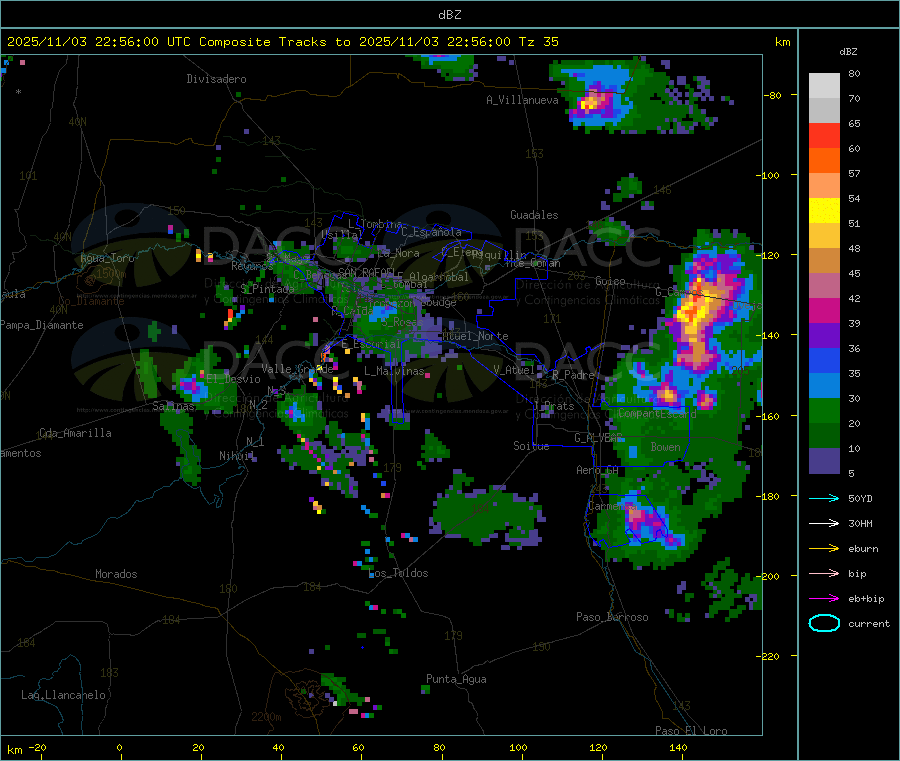Click the 'Soitue' map label
Image resolution: width=900 pixels, height=761 pixels.
531,446
